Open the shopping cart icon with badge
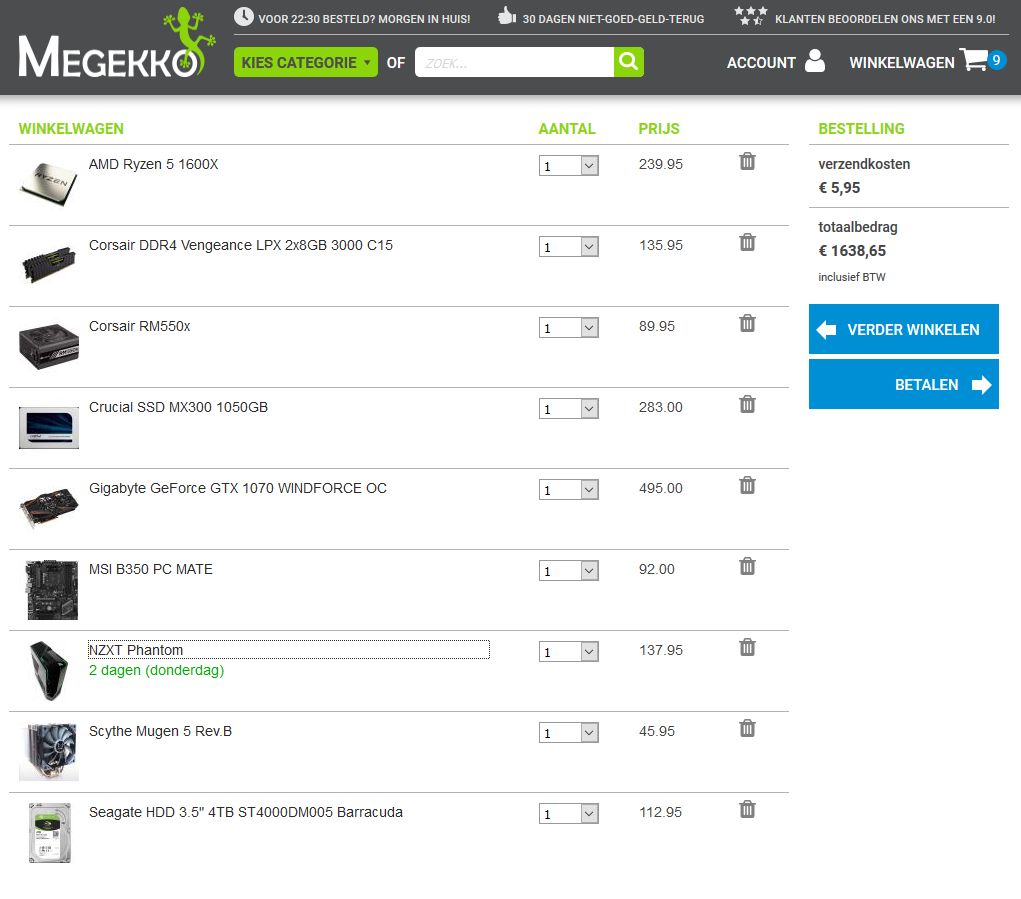This screenshot has width=1021, height=899. (x=983, y=60)
